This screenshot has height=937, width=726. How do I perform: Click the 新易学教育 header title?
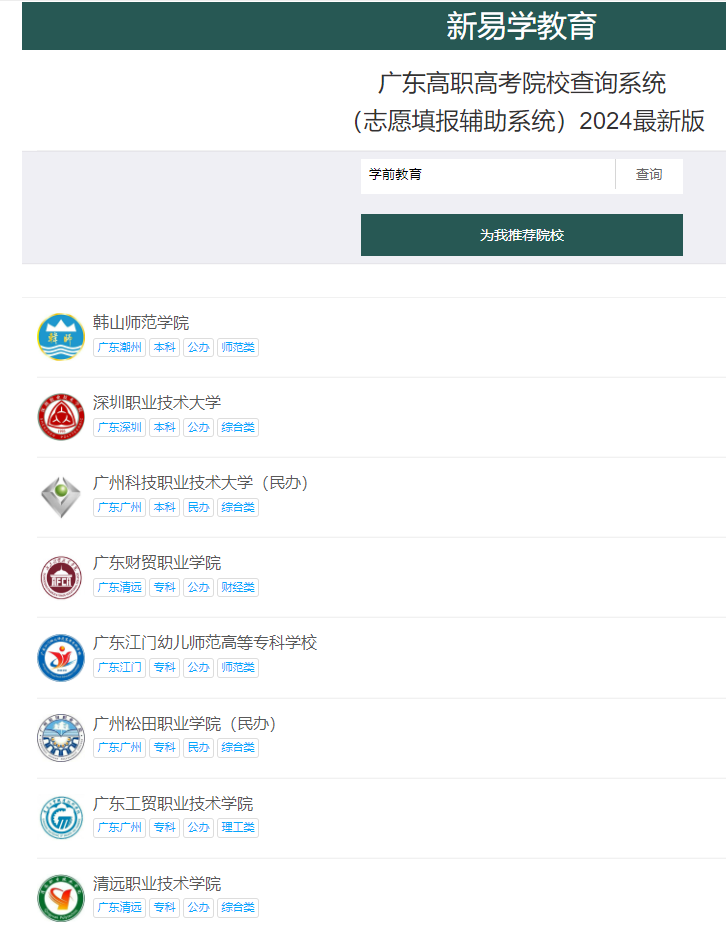[522, 26]
